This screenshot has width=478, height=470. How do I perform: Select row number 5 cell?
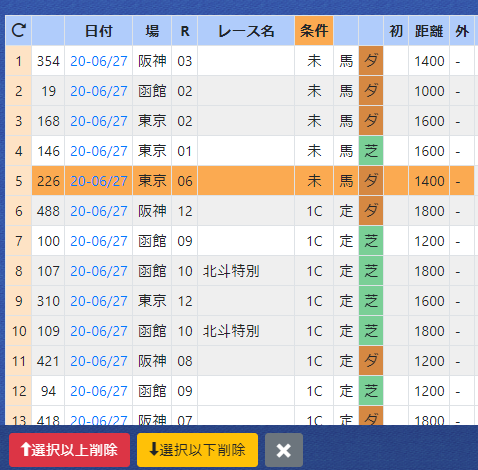(18, 181)
